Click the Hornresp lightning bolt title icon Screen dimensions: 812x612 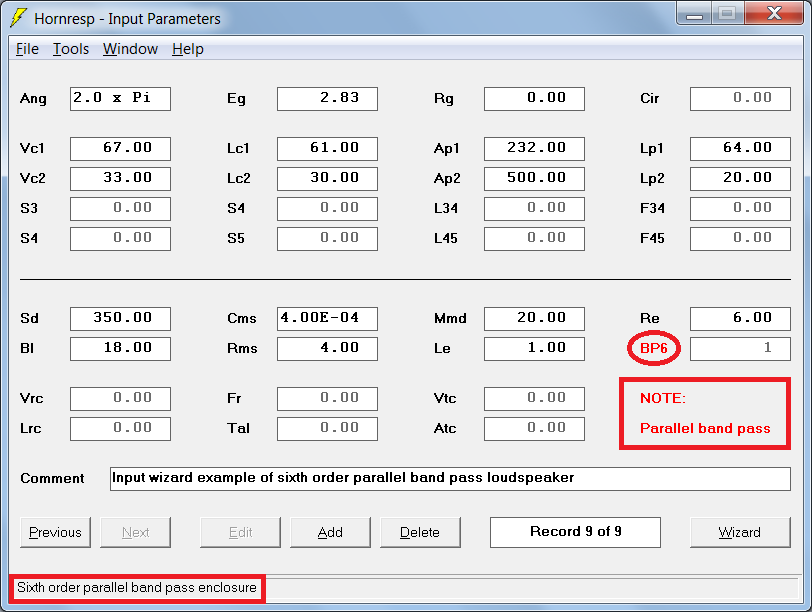click(19, 18)
